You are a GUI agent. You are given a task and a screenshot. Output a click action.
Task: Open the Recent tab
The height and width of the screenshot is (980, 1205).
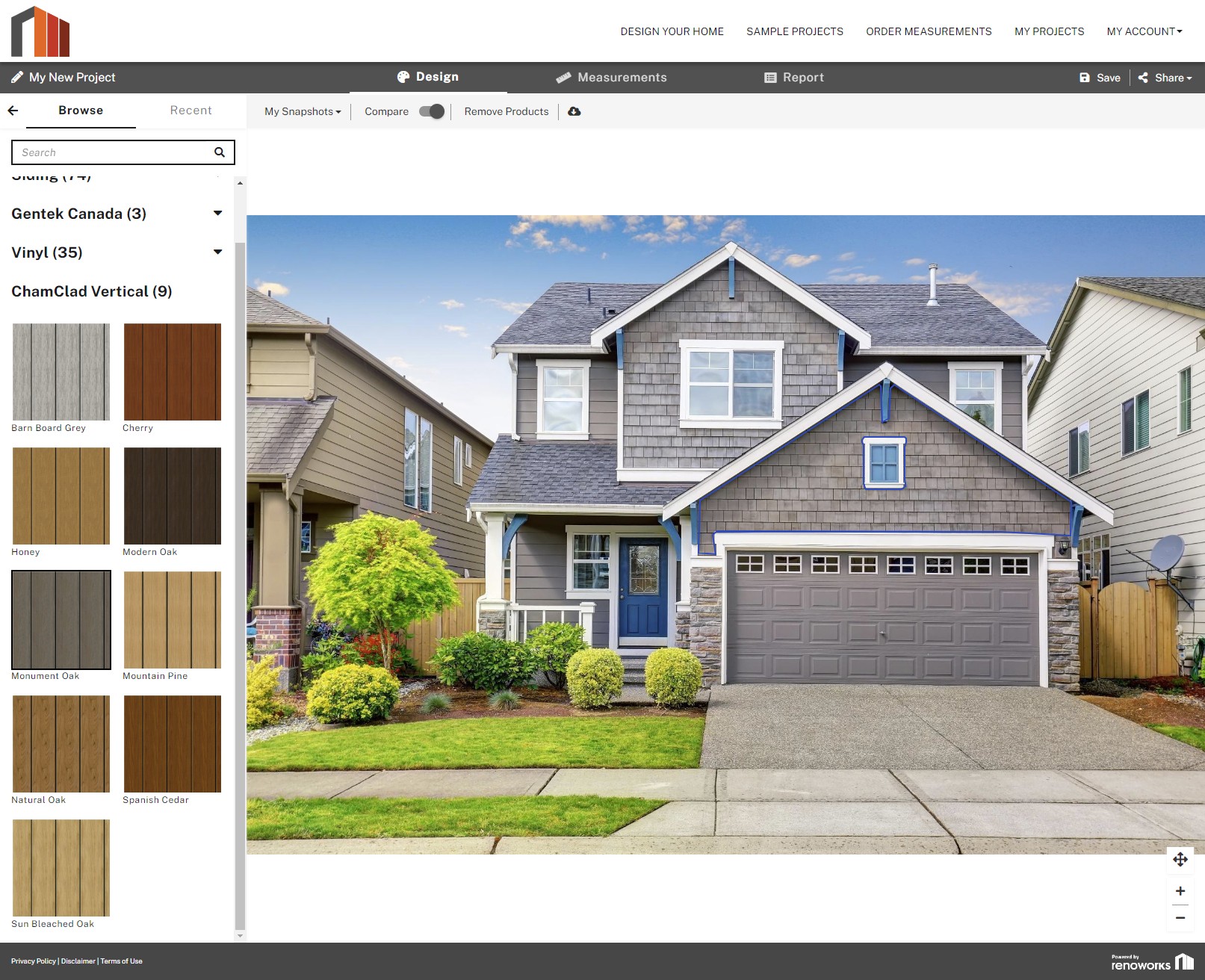(190, 111)
